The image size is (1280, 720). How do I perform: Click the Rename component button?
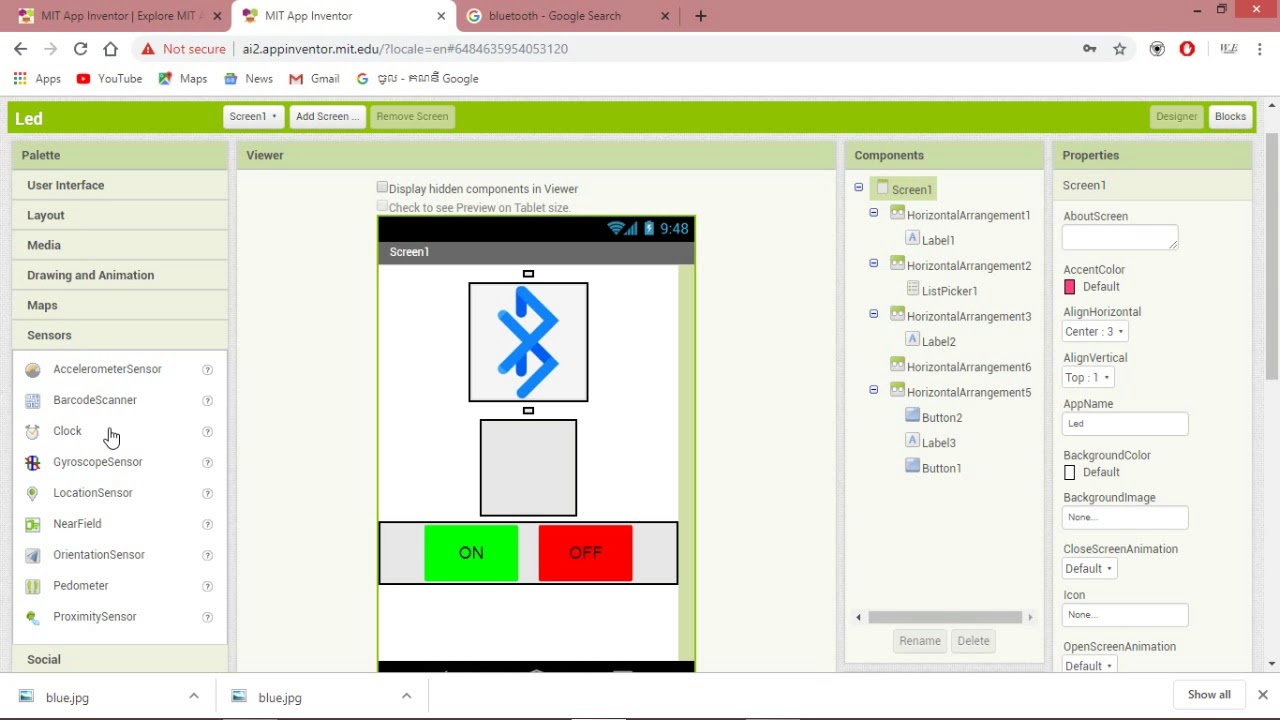pyautogui.click(x=920, y=641)
